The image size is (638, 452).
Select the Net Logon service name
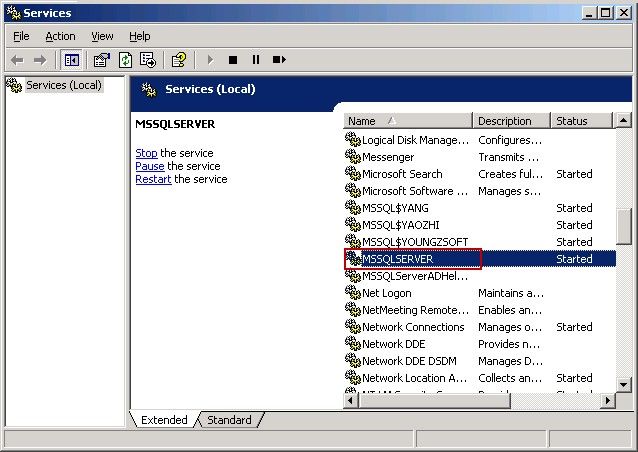(x=387, y=293)
